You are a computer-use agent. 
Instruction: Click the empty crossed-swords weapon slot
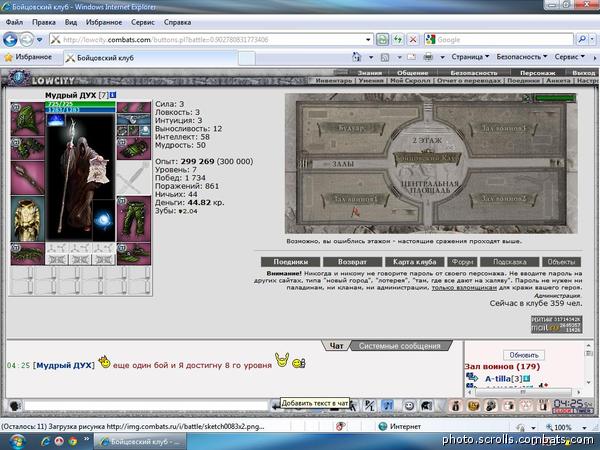(134, 178)
